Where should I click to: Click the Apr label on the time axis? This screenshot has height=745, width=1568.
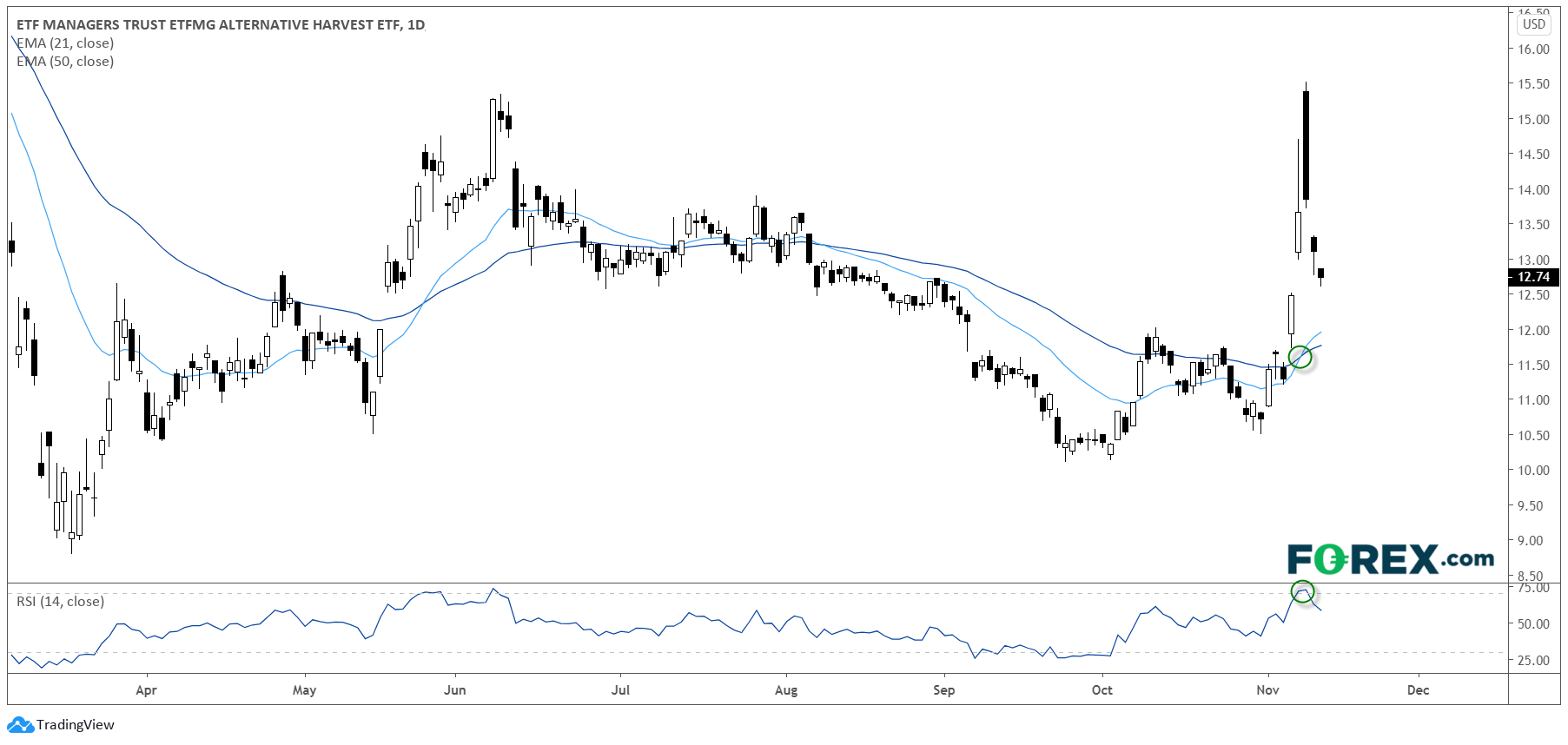tap(146, 690)
